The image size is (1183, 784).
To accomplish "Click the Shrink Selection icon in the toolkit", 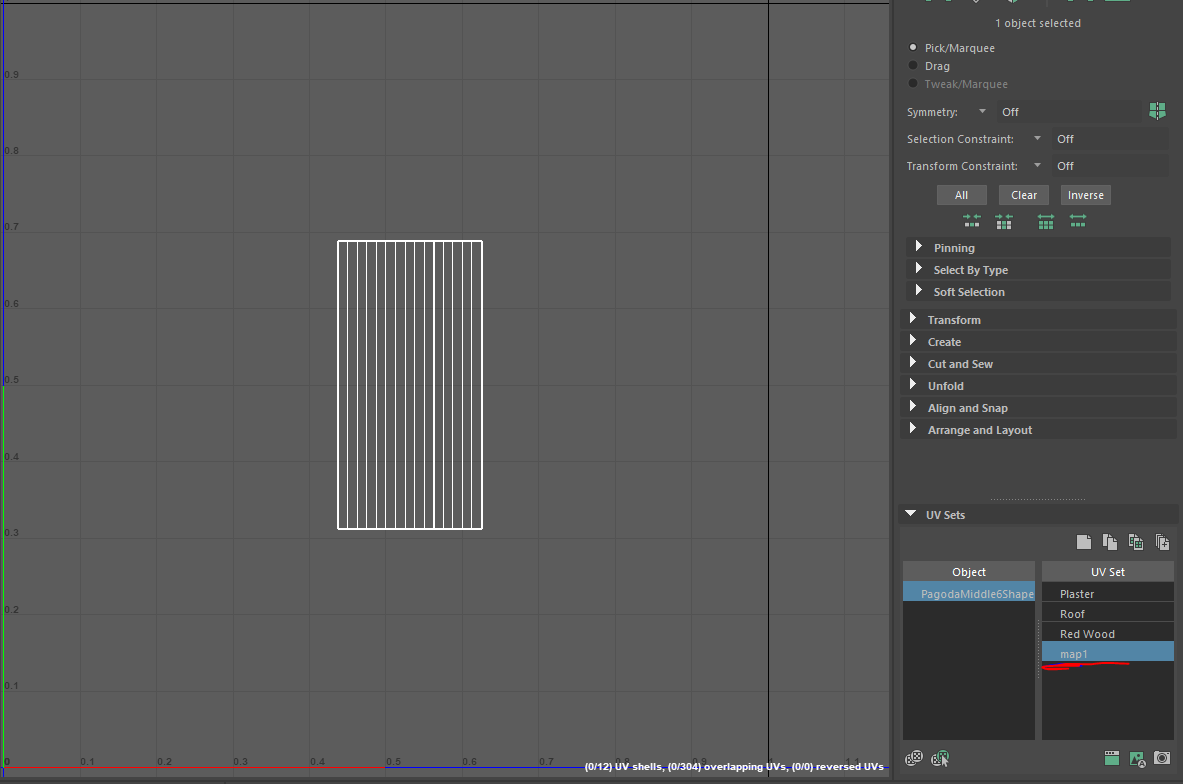I will pos(972,221).
